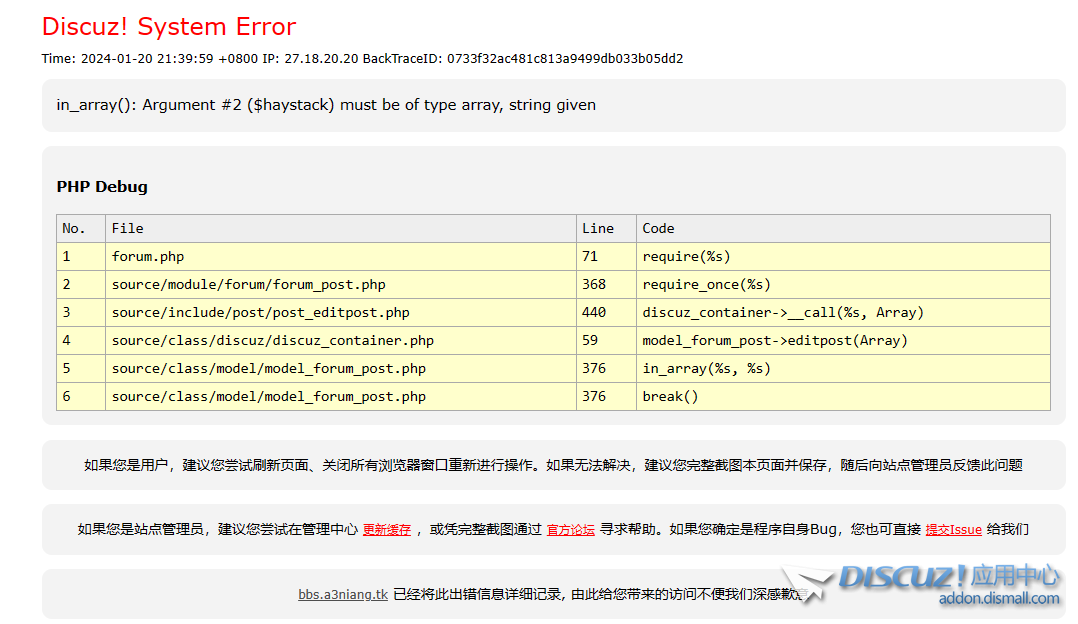This screenshot has height=624, width=1078.
Task: Click the in_array(%s, %s) code cell
Action: tap(843, 368)
